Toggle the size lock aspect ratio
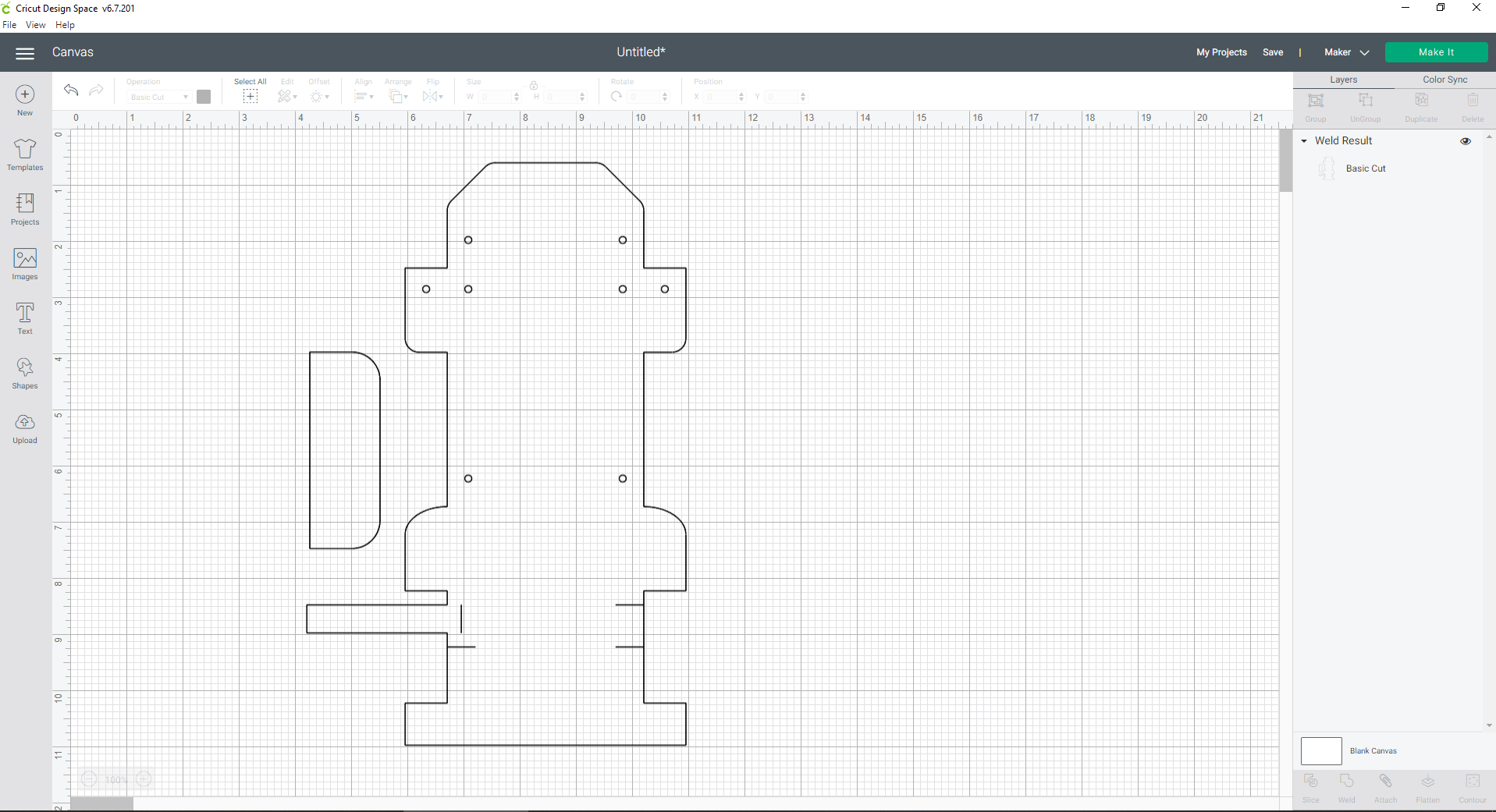1496x812 pixels. point(533,86)
